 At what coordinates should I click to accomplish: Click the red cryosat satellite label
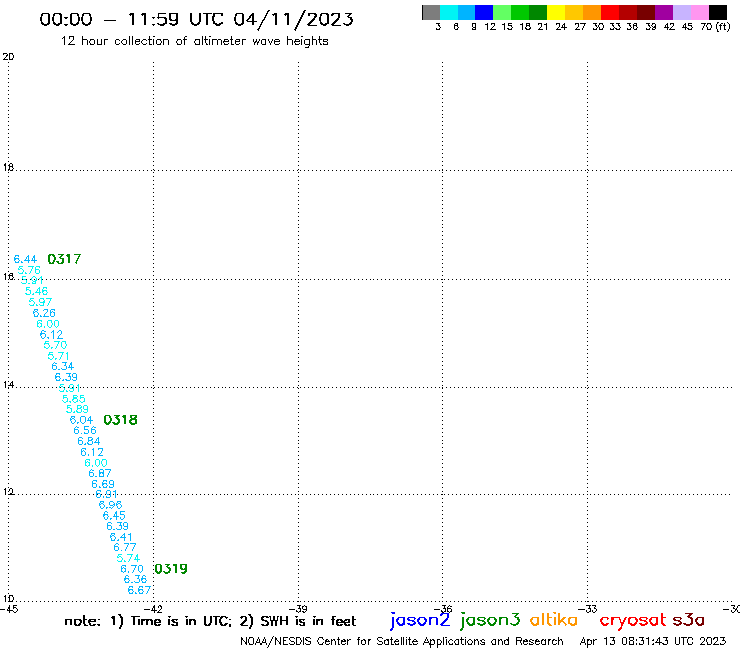tap(633, 620)
